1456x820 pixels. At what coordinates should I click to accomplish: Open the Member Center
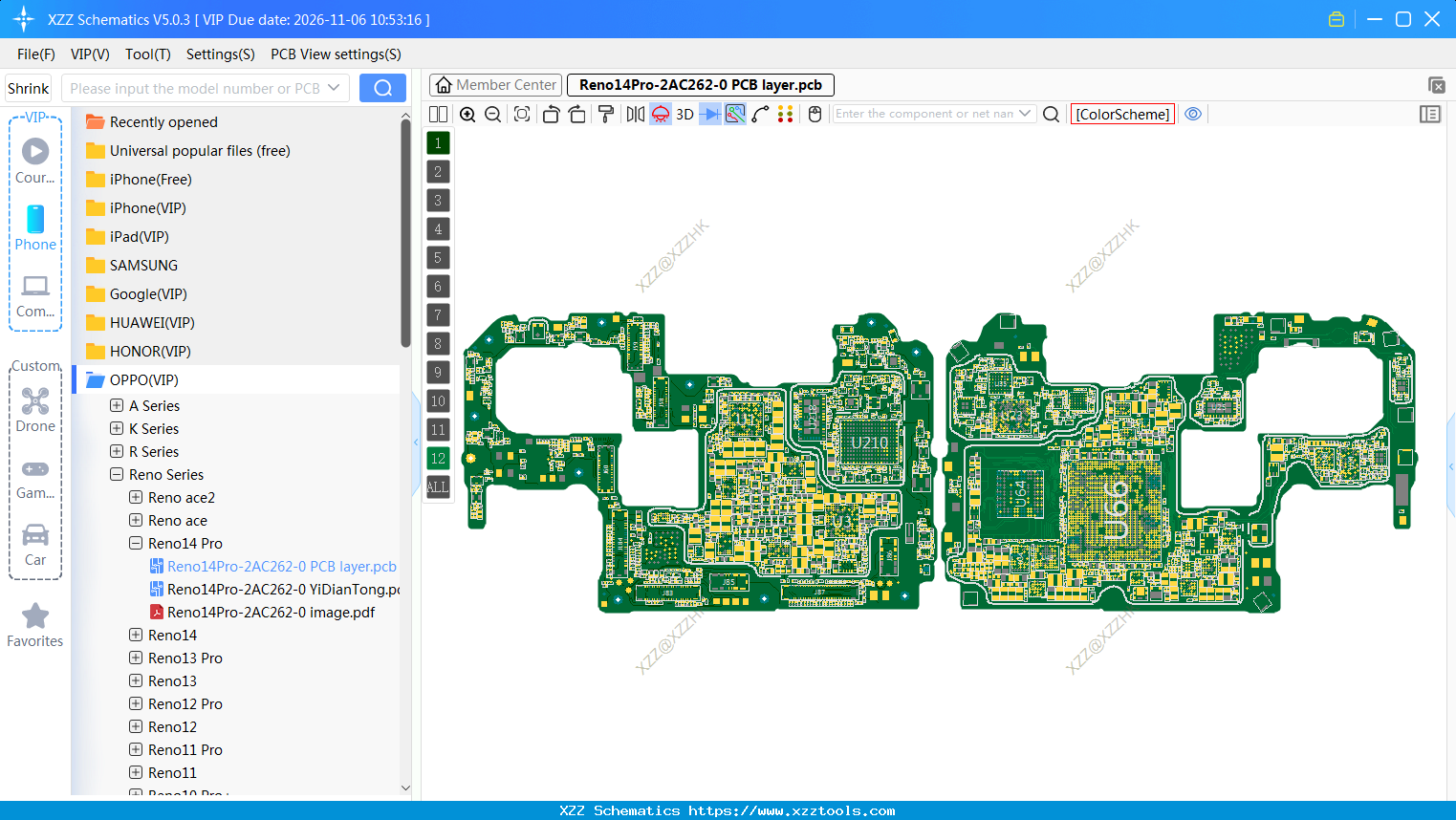click(x=495, y=85)
